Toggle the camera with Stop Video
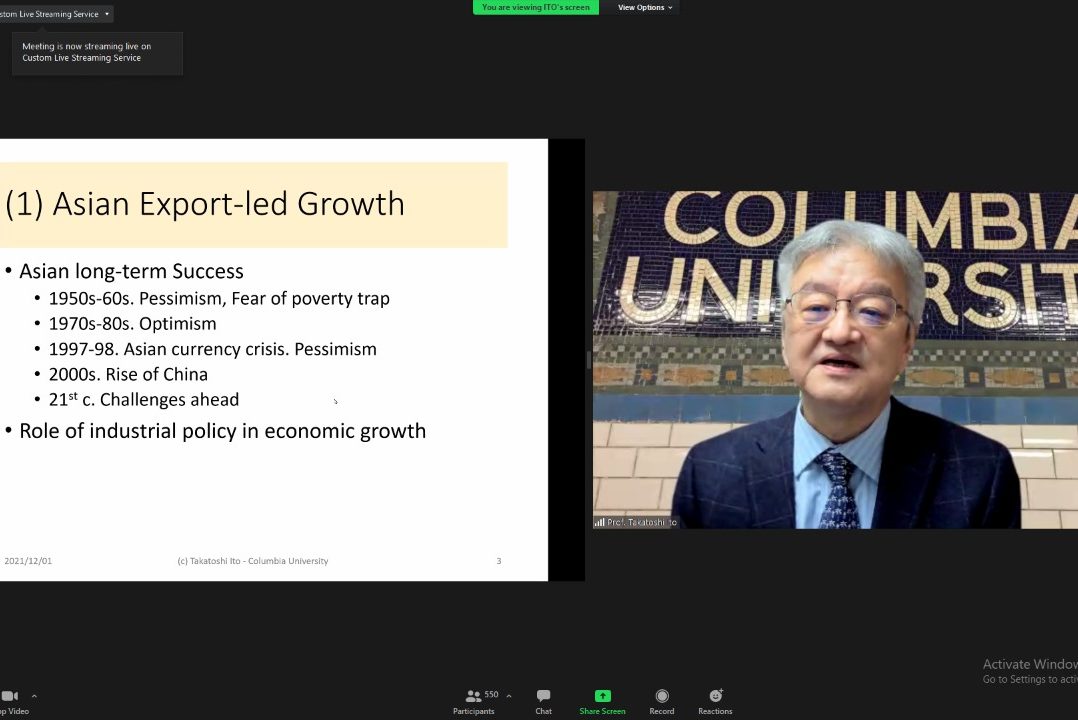The height and width of the screenshot is (720, 1078). [x=10, y=701]
